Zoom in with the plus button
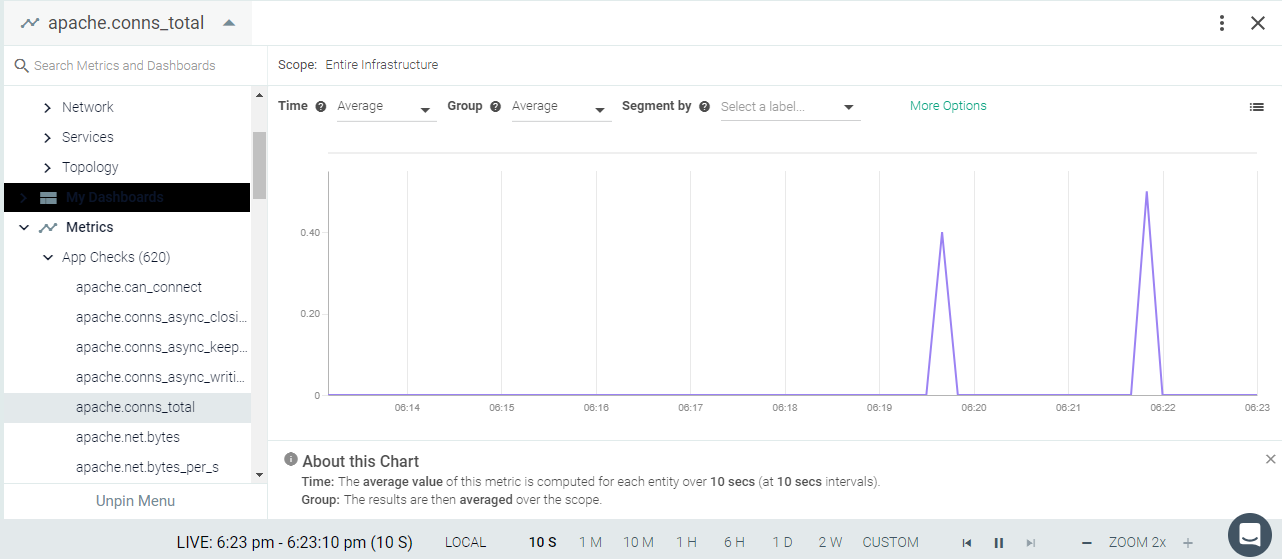 click(1188, 543)
